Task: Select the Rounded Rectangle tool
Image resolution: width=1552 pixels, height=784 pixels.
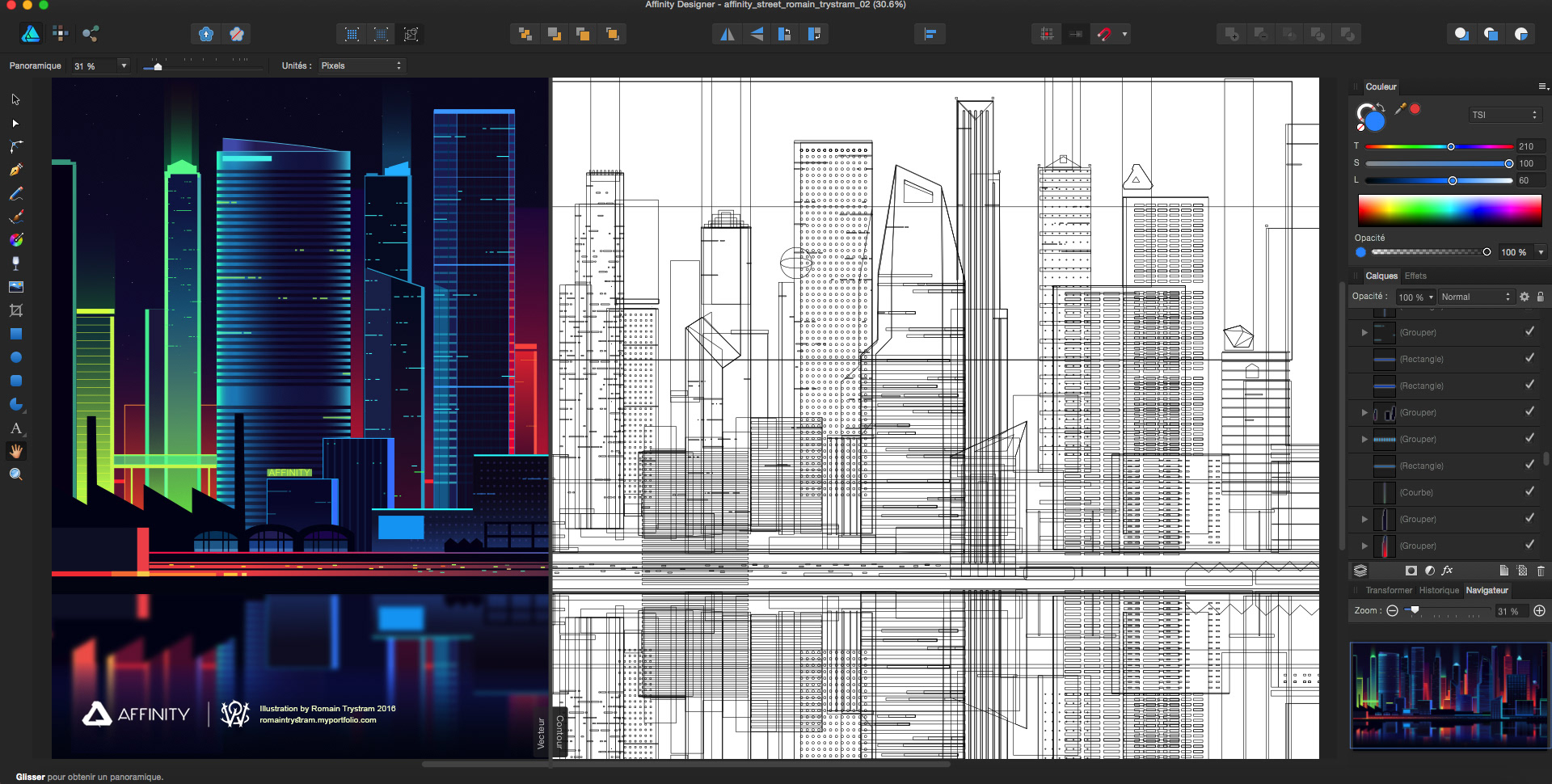Action: pos(15,381)
